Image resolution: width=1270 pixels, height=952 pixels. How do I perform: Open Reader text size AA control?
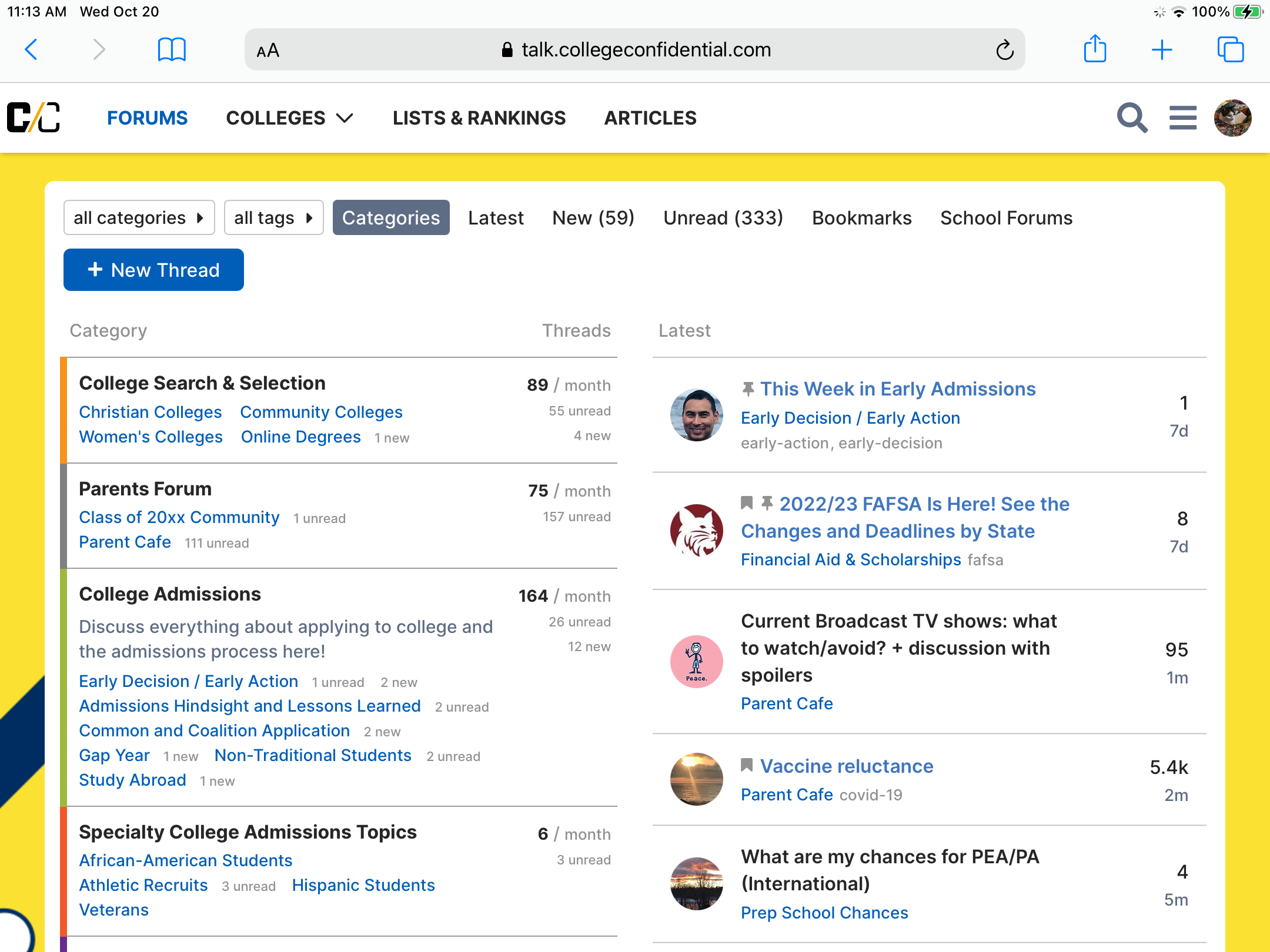(x=268, y=51)
